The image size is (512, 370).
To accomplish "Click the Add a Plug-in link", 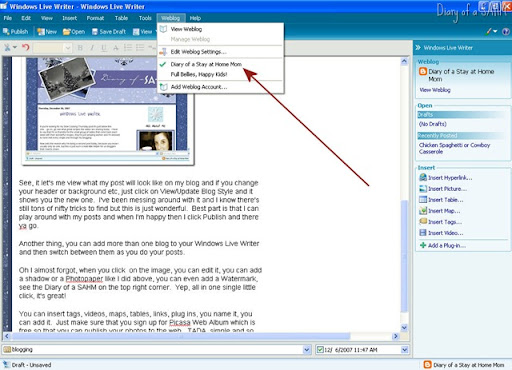I will point(447,246).
